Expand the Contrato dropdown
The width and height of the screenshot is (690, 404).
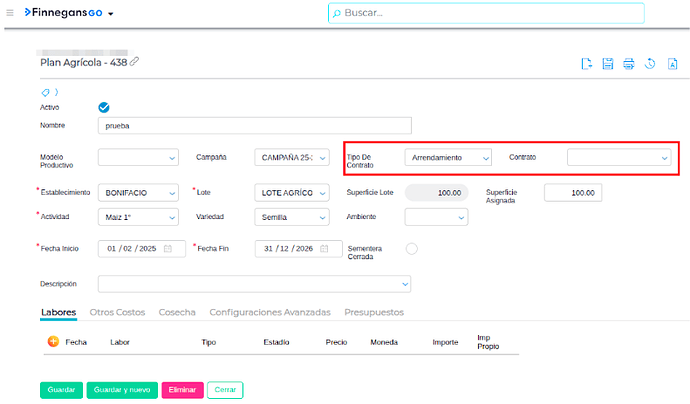coord(618,158)
